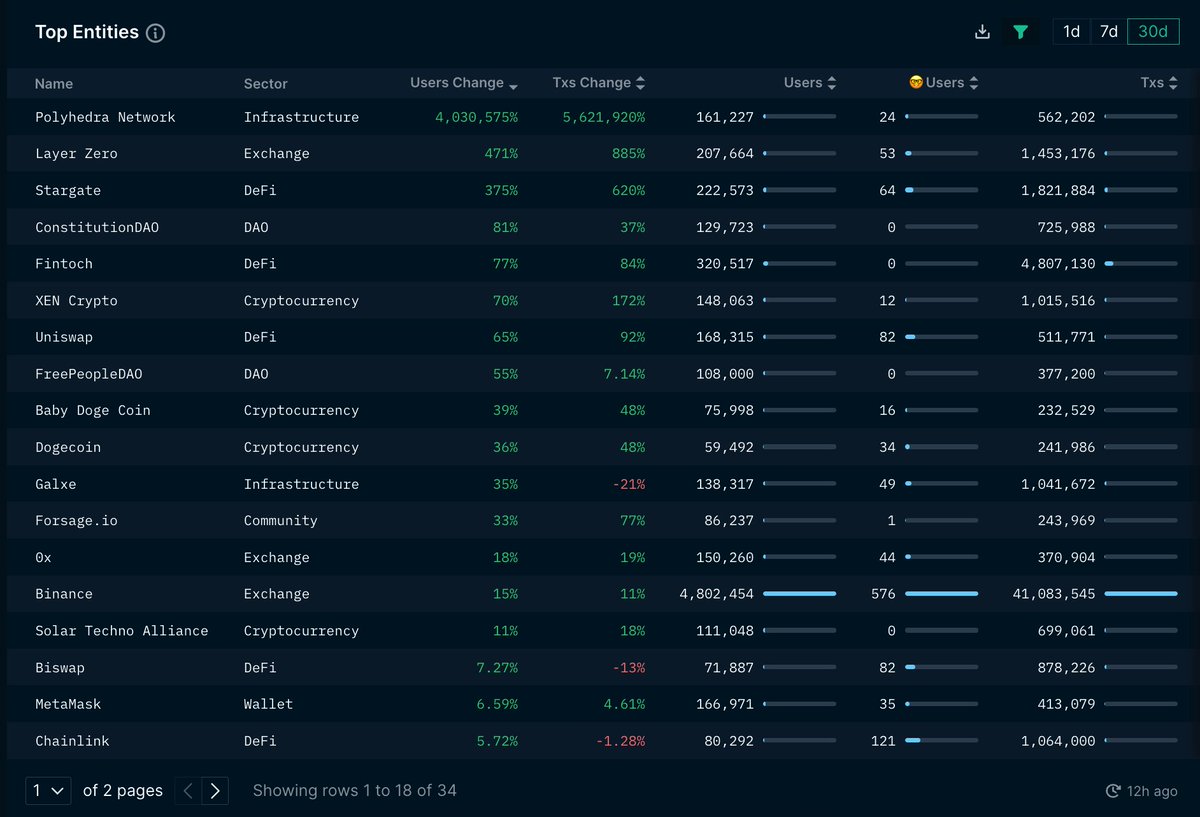
Task: Click the Wallet sector cell for MetaMask
Action: (268, 704)
